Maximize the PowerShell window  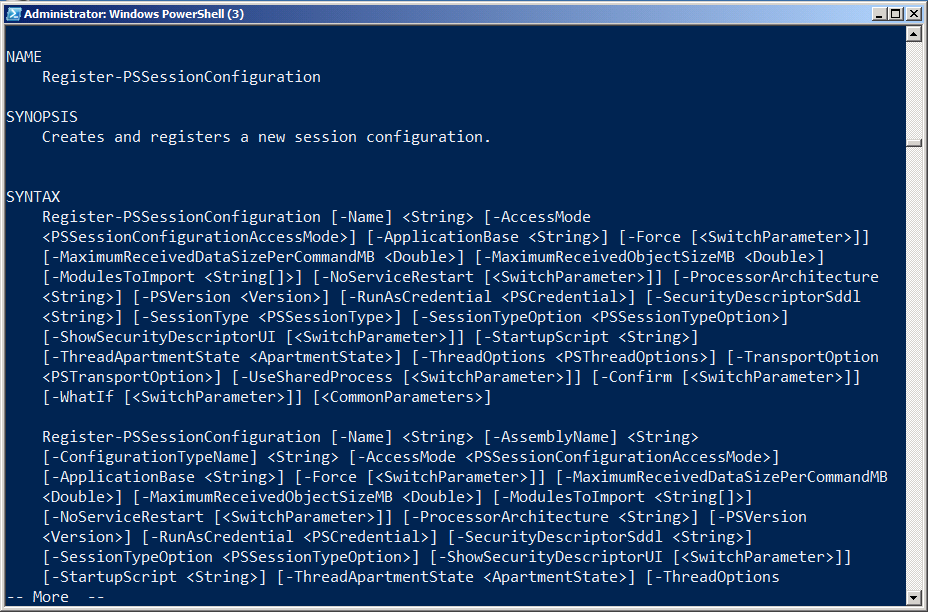tap(896, 13)
